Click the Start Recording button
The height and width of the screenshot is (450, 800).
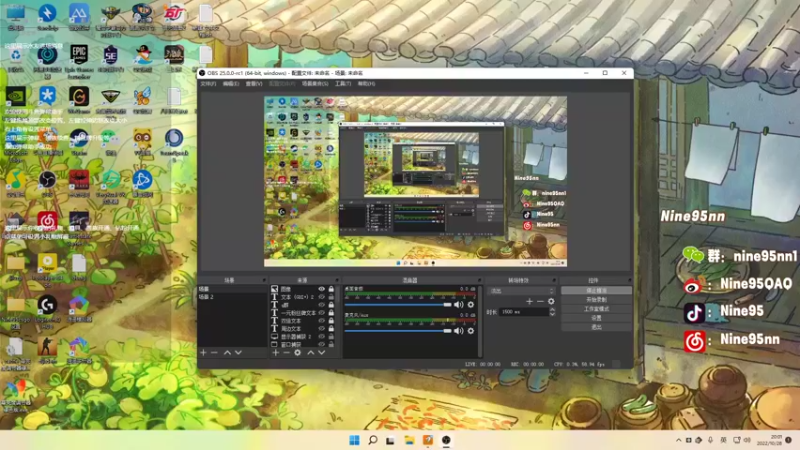pyautogui.click(x=596, y=299)
